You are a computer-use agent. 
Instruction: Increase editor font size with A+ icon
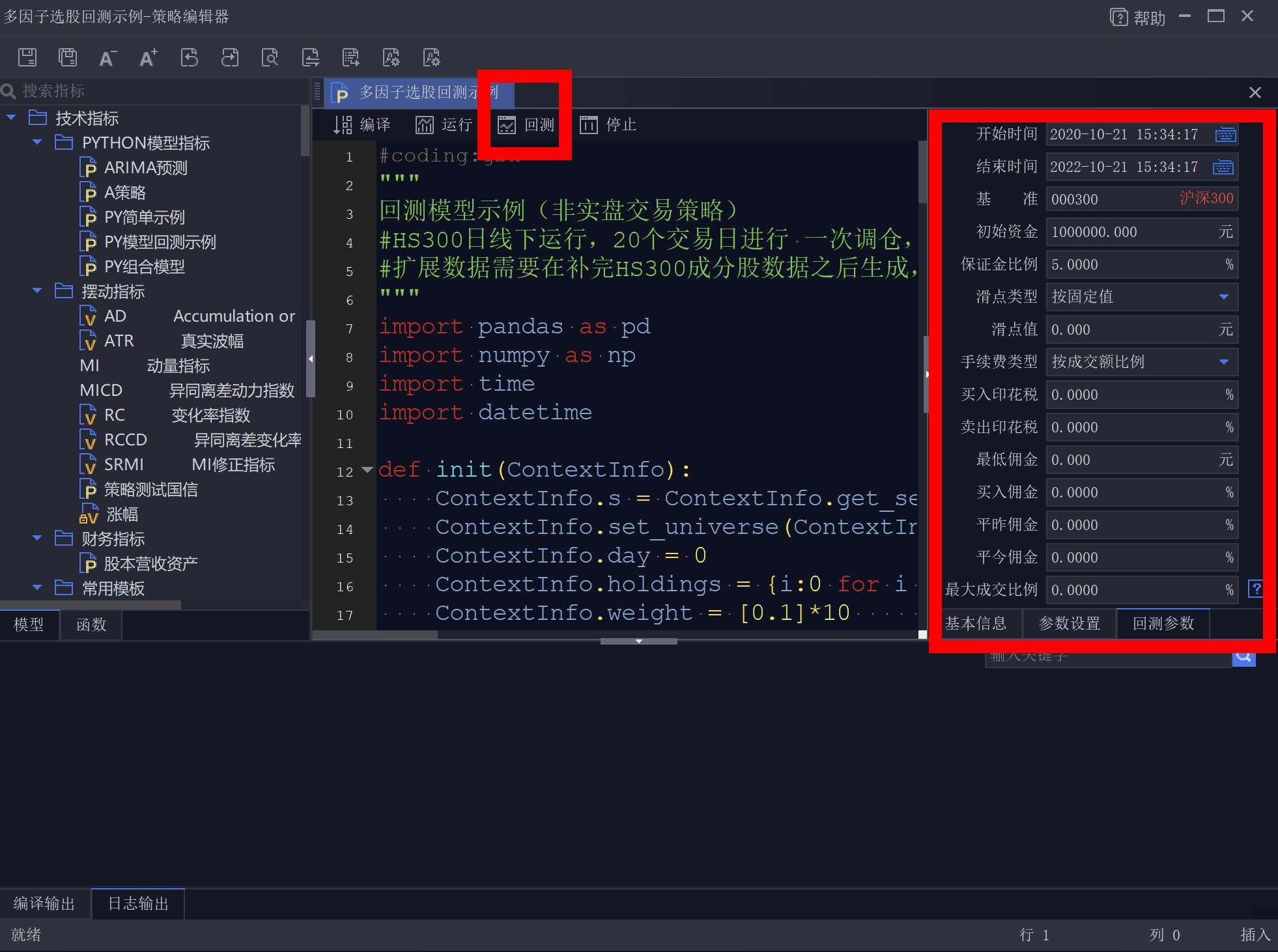pyautogui.click(x=148, y=57)
